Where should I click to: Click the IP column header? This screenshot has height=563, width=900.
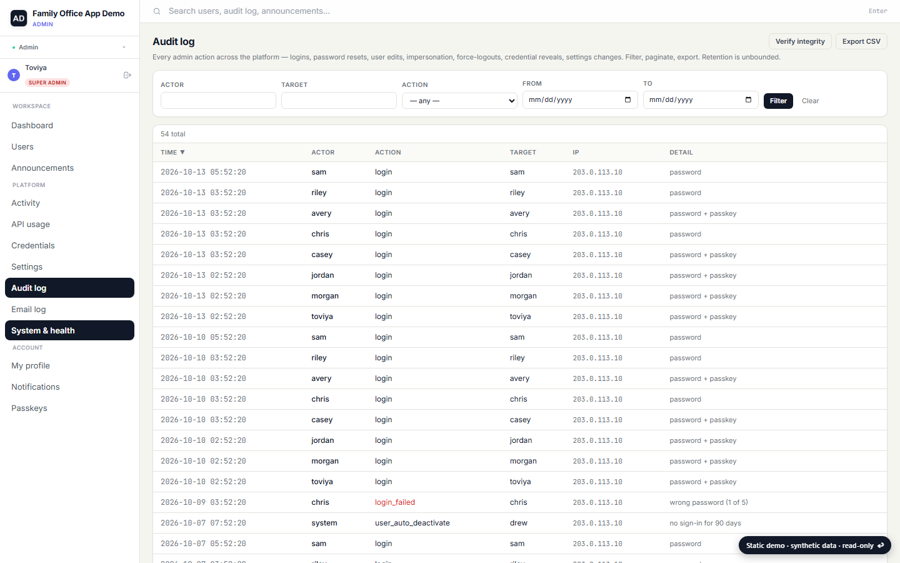576,153
